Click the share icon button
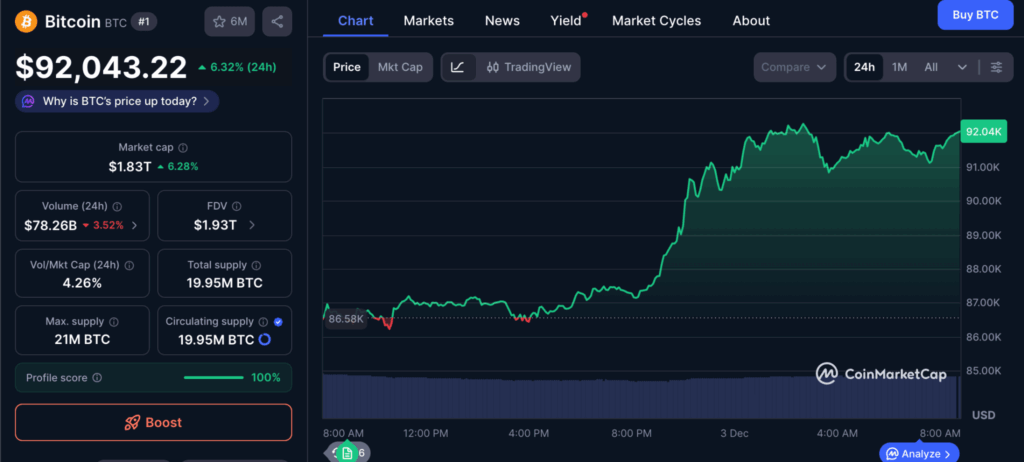Image resolution: width=1024 pixels, height=462 pixels. [x=278, y=21]
